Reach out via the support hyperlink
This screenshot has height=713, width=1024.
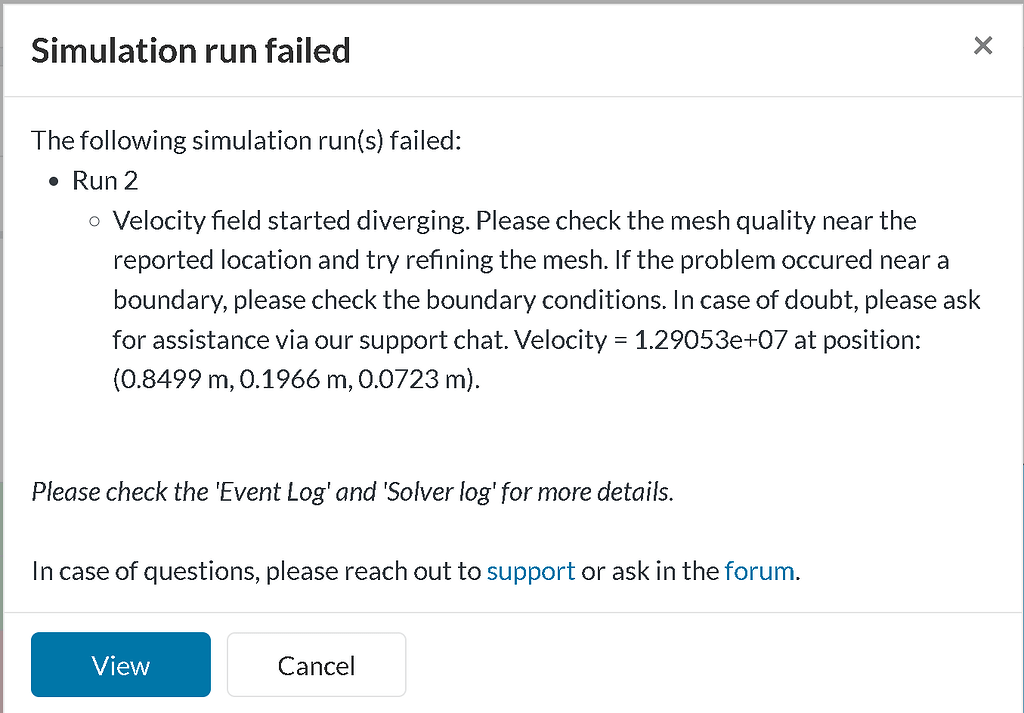tap(530, 570)
